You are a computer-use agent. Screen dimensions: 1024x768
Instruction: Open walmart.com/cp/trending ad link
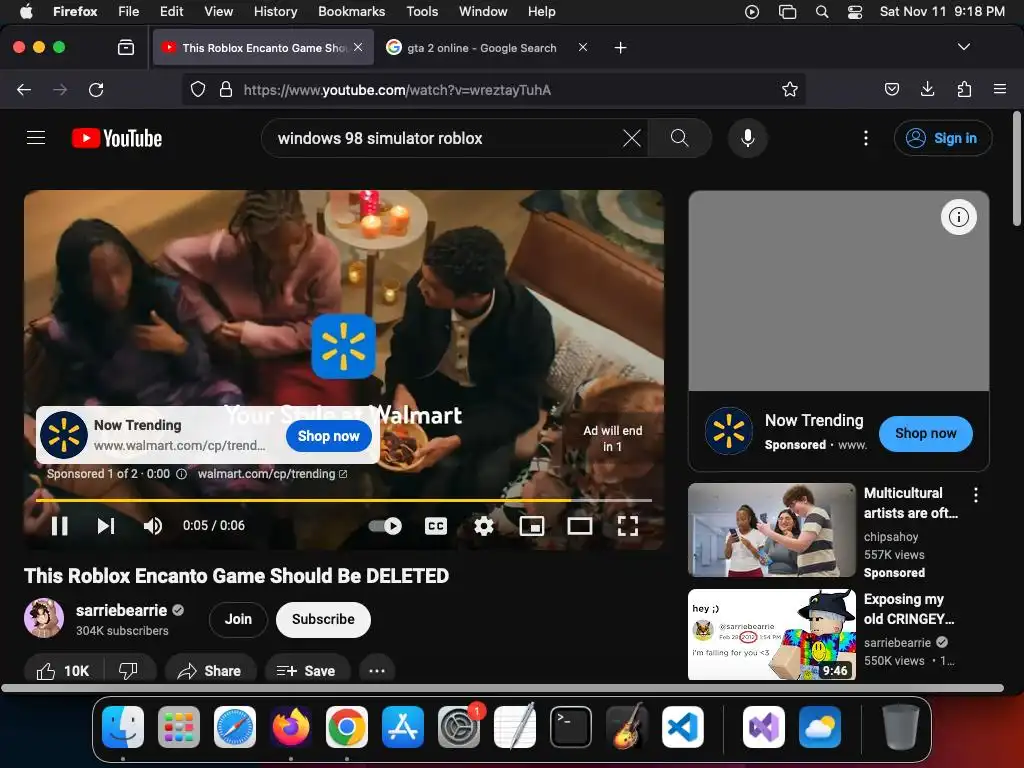click(x=272, y=473)
